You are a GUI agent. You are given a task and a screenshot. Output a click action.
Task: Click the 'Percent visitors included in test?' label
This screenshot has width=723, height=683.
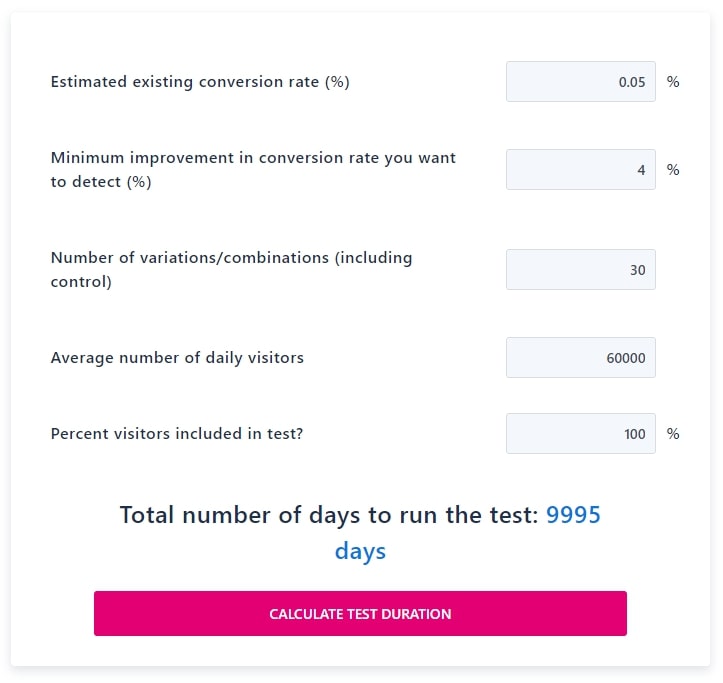pos(177,434)
